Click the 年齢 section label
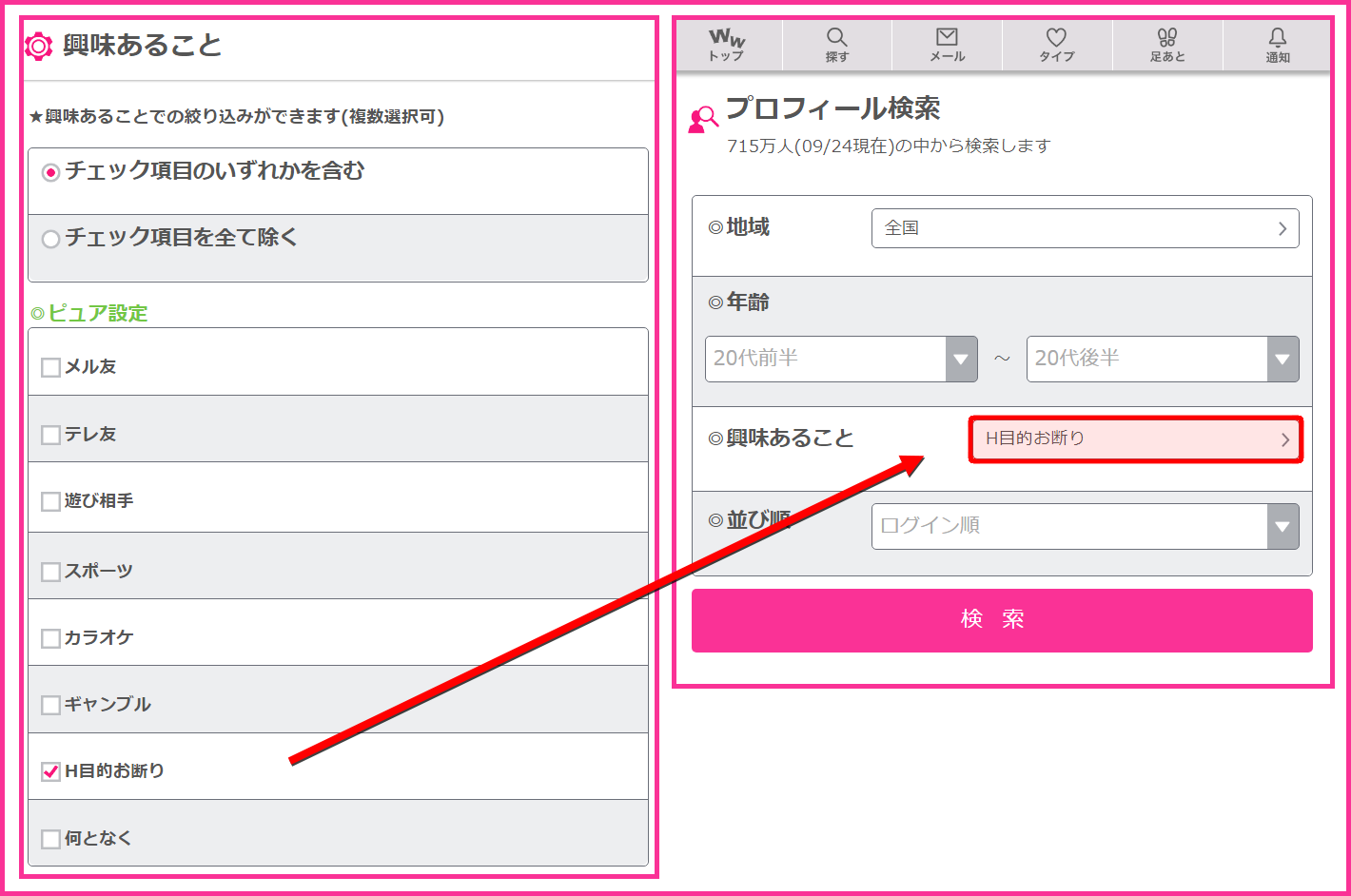 pyautogui.click(x=739, y=302)
